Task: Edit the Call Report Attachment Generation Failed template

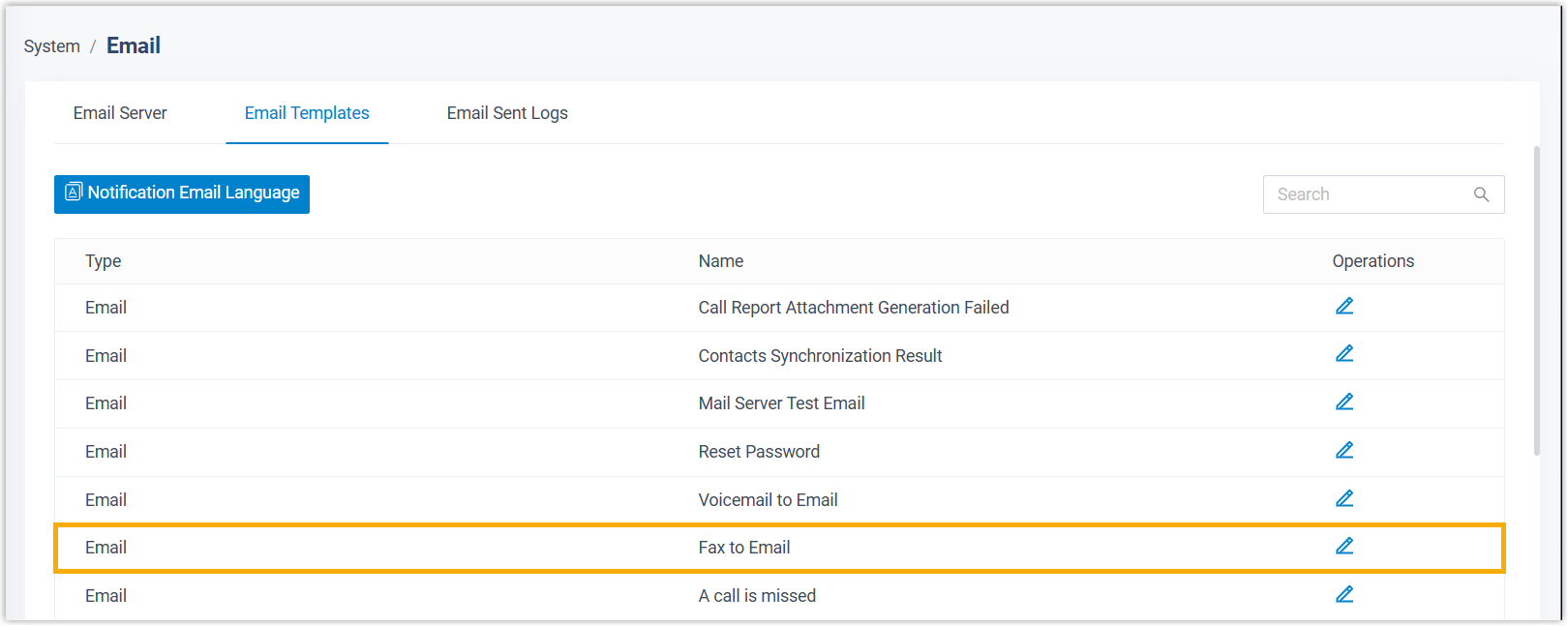Action: tap(1344, 307)
